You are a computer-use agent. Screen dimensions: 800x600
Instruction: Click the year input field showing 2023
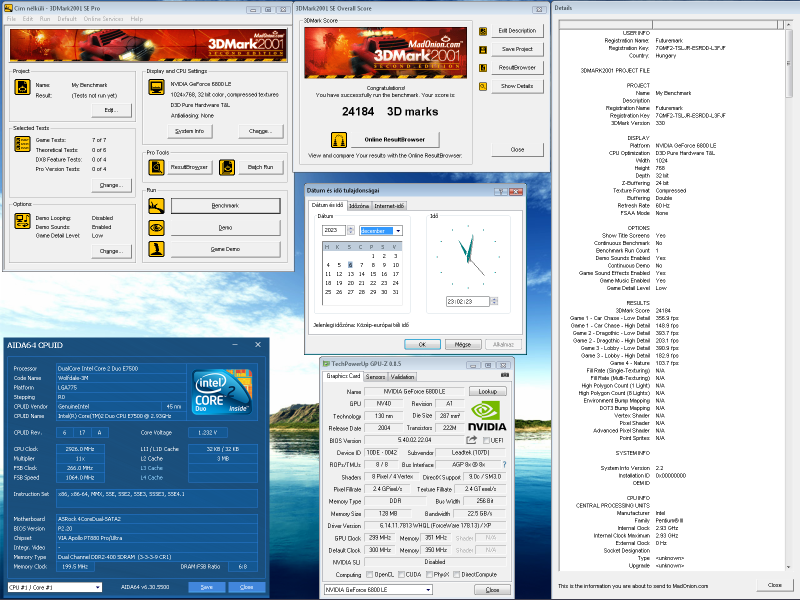tap(334, 231)
